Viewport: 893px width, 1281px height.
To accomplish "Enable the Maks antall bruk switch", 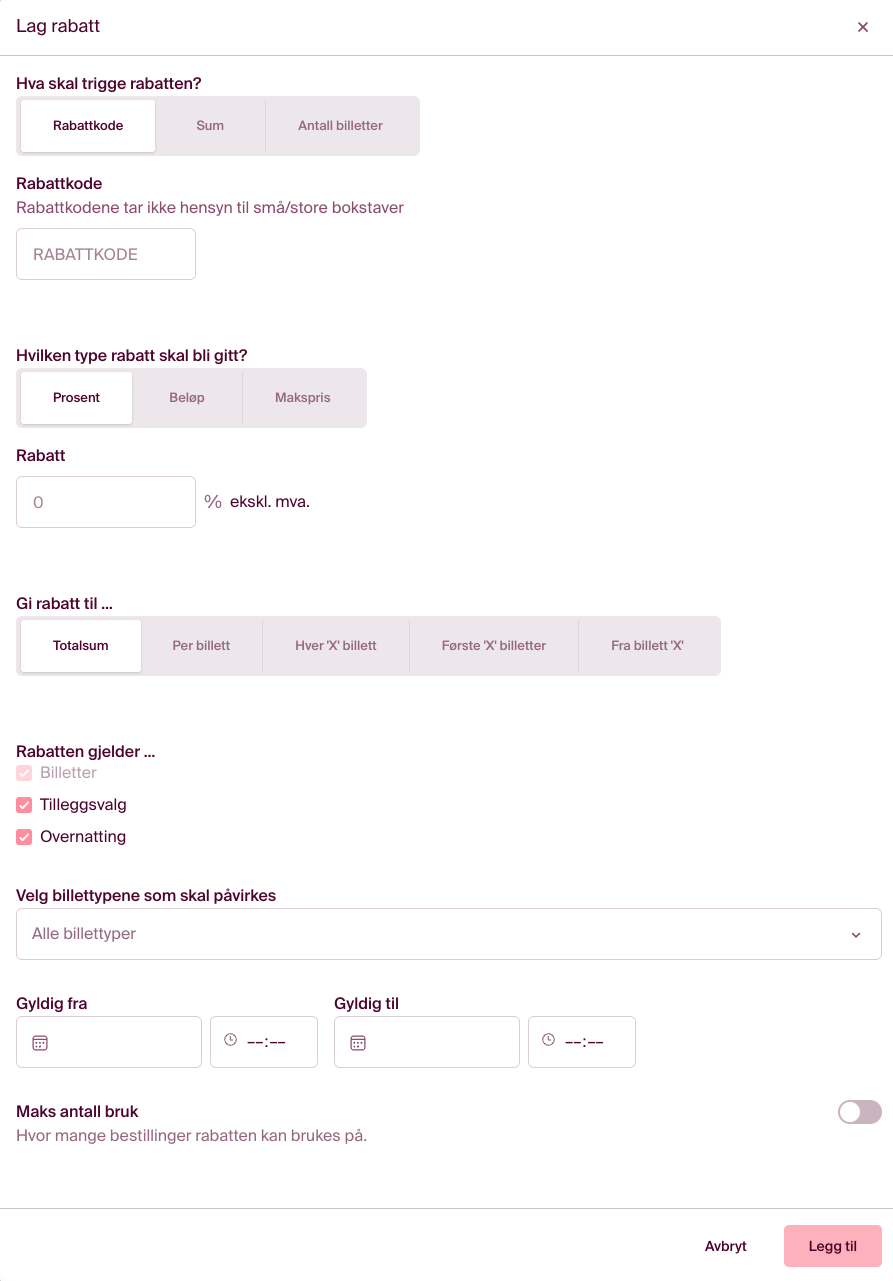I will 859,1112.
